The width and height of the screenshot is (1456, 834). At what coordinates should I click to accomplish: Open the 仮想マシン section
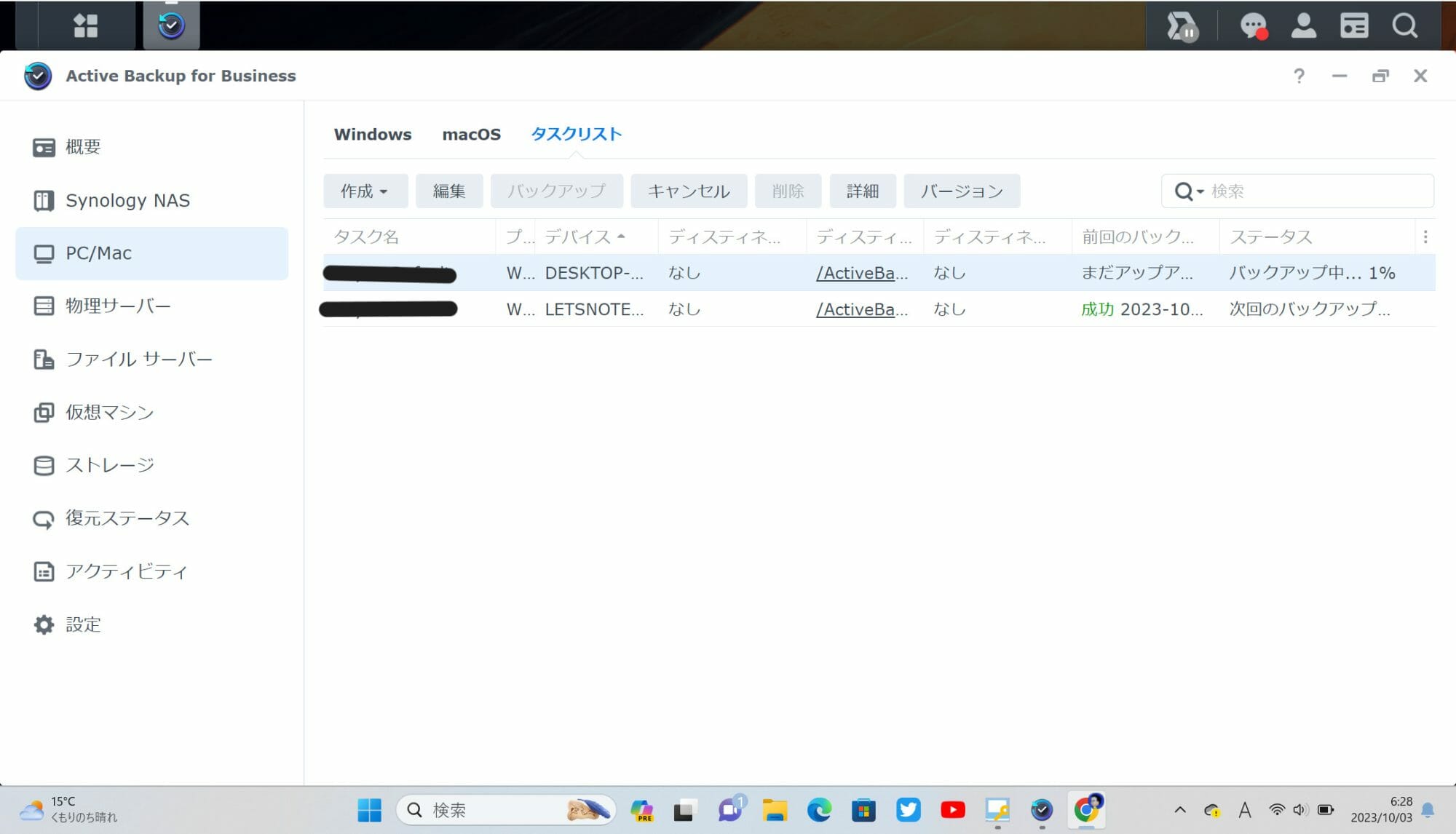(x=151, y=412)
